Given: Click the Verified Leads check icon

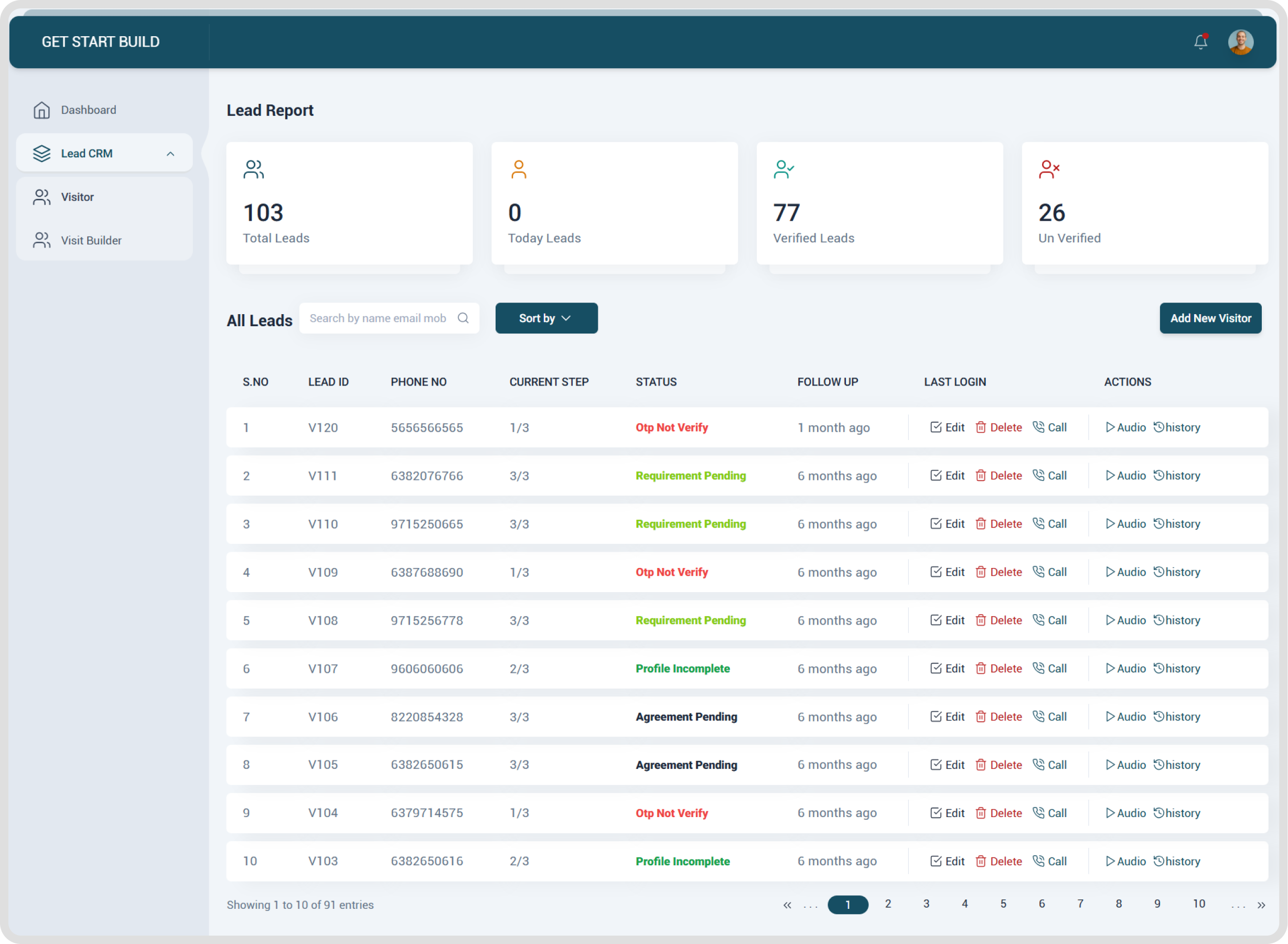Looking at the screenshot, I should click(784, 169).
